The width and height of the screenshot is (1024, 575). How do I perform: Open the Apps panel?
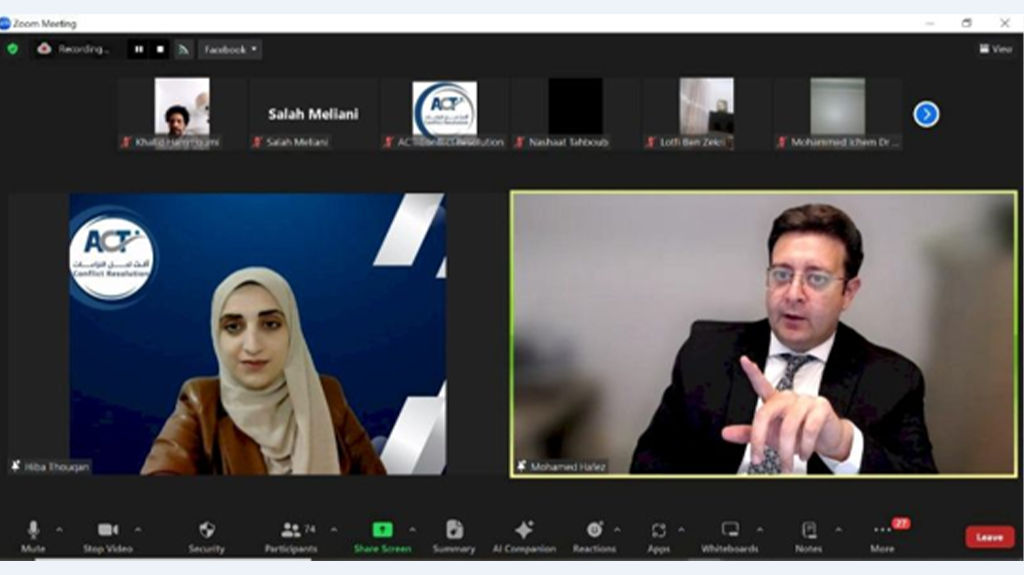coord(658,535)
